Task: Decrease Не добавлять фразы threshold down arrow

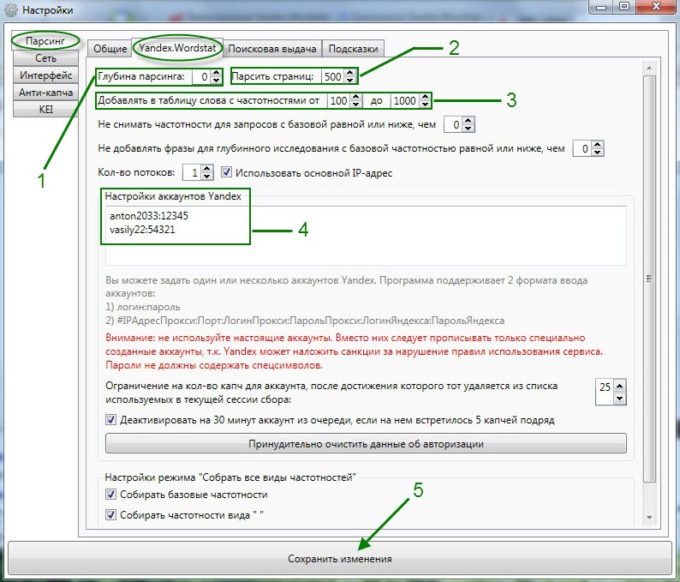Action: [597, 152]
